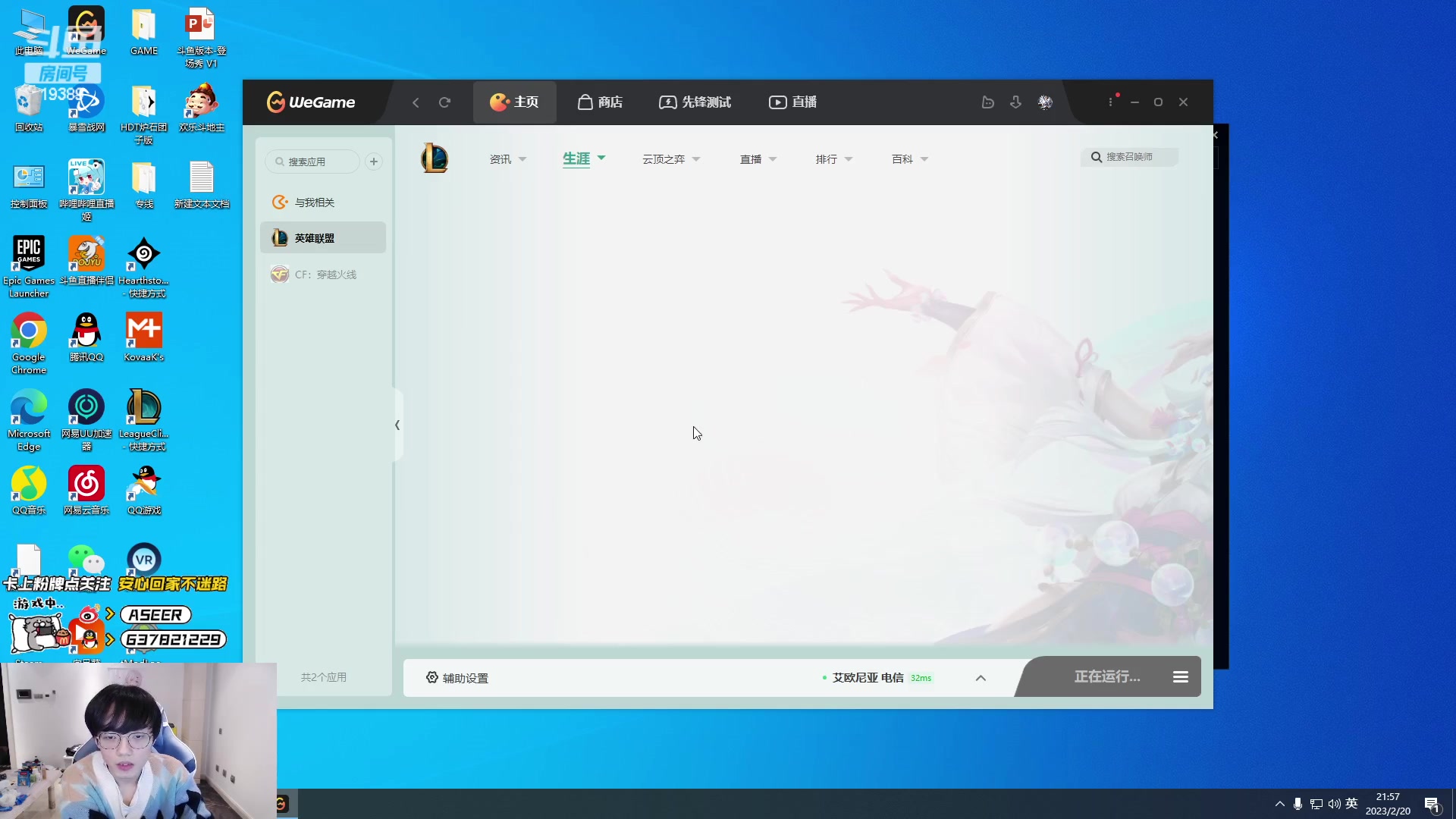Open the League of Legends game icon

click(x=434, y=158)
